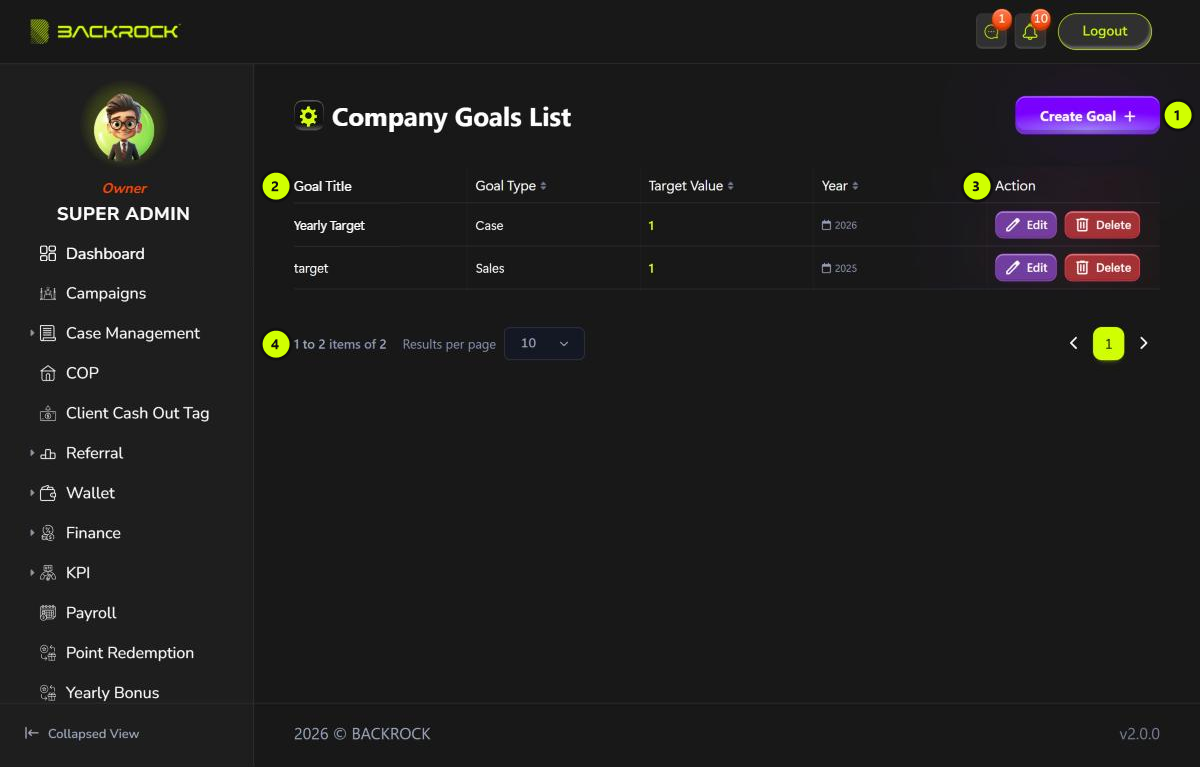The image size is (1200, 767).
Task: Open the Results per page dropdown
Action: pos(544,343)
